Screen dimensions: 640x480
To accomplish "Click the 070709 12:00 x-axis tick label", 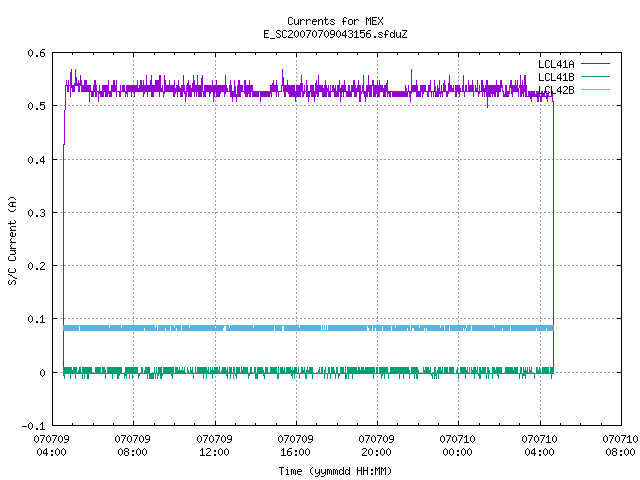I will [x=214, y=446].
